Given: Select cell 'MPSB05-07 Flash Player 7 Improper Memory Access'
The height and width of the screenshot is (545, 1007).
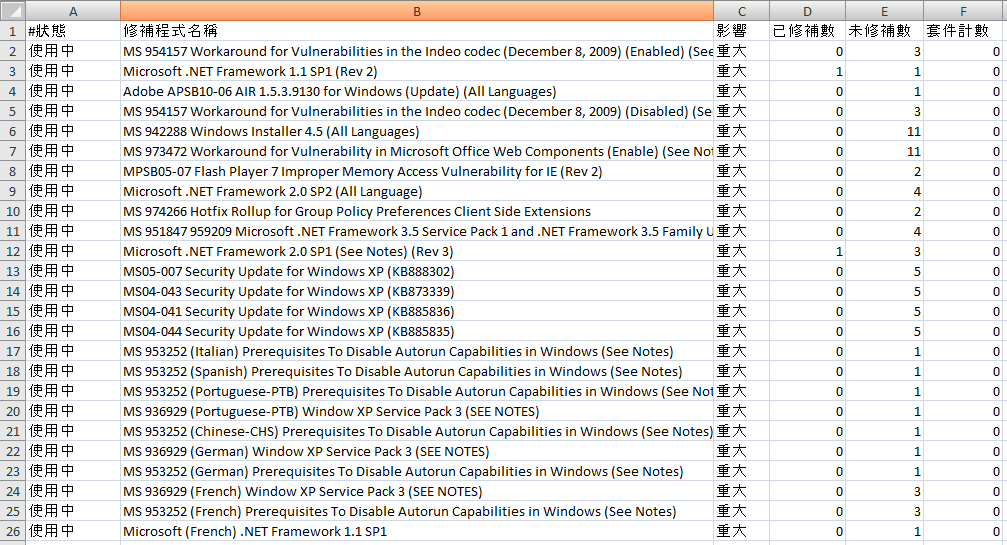Looking at the screenshot, I should pos(417,171).
